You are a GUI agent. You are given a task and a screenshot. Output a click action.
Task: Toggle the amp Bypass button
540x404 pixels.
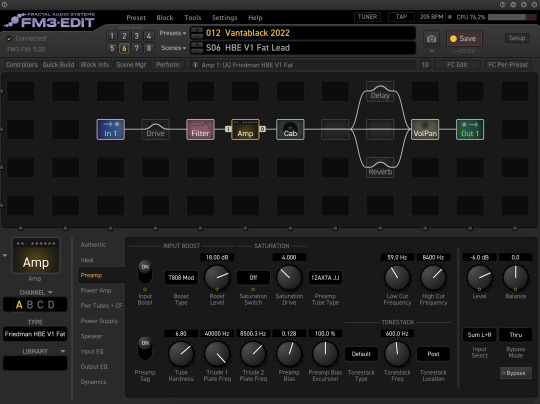point(516,373)
